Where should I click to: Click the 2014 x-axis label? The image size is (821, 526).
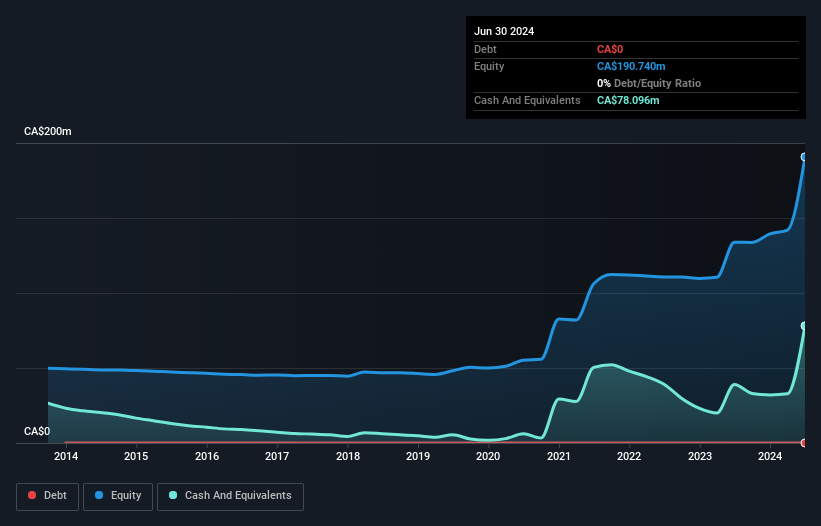click(66, 456)
